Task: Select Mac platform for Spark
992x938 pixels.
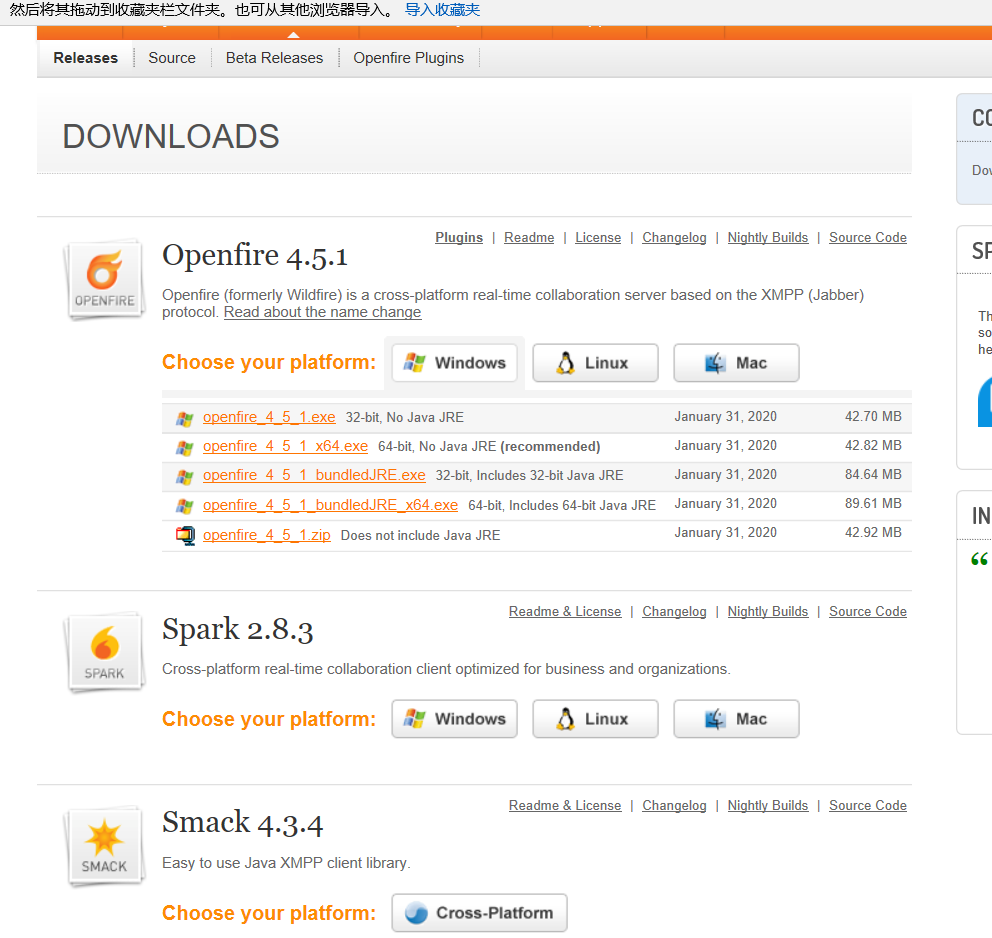Action: click(x=736, y=719)
